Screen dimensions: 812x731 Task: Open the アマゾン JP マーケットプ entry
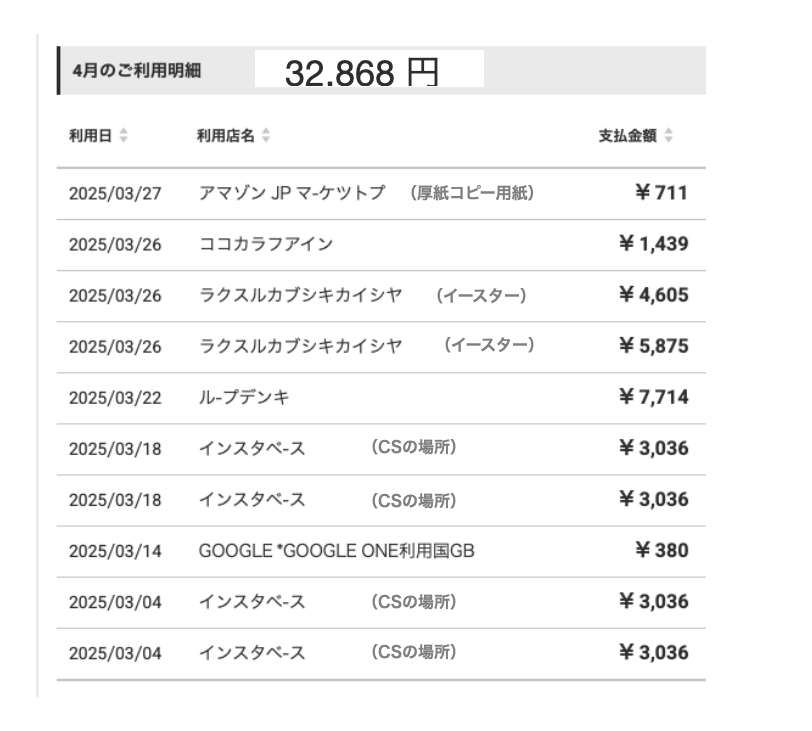point(292,193)
